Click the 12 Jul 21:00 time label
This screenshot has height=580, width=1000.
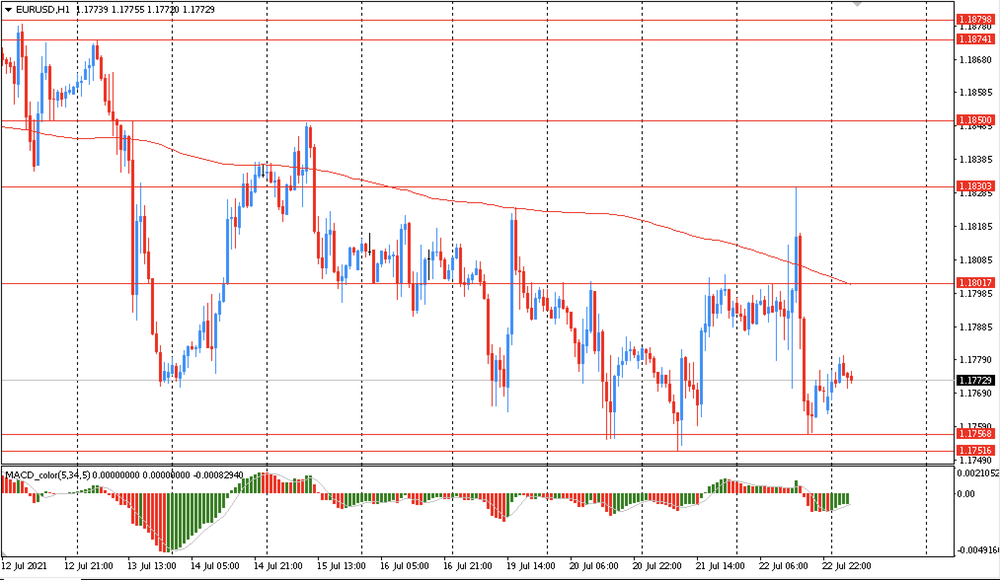[89, 566]
